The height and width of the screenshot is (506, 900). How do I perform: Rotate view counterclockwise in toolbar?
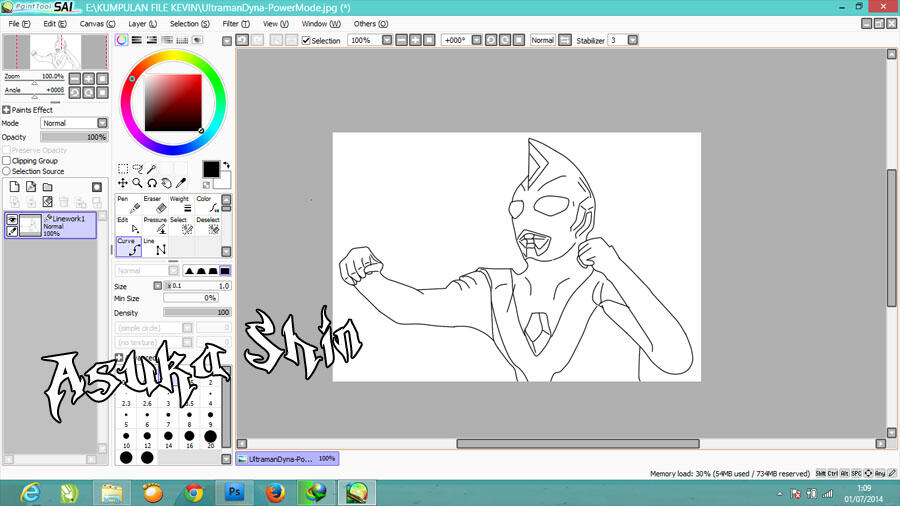tap(491, 40)
